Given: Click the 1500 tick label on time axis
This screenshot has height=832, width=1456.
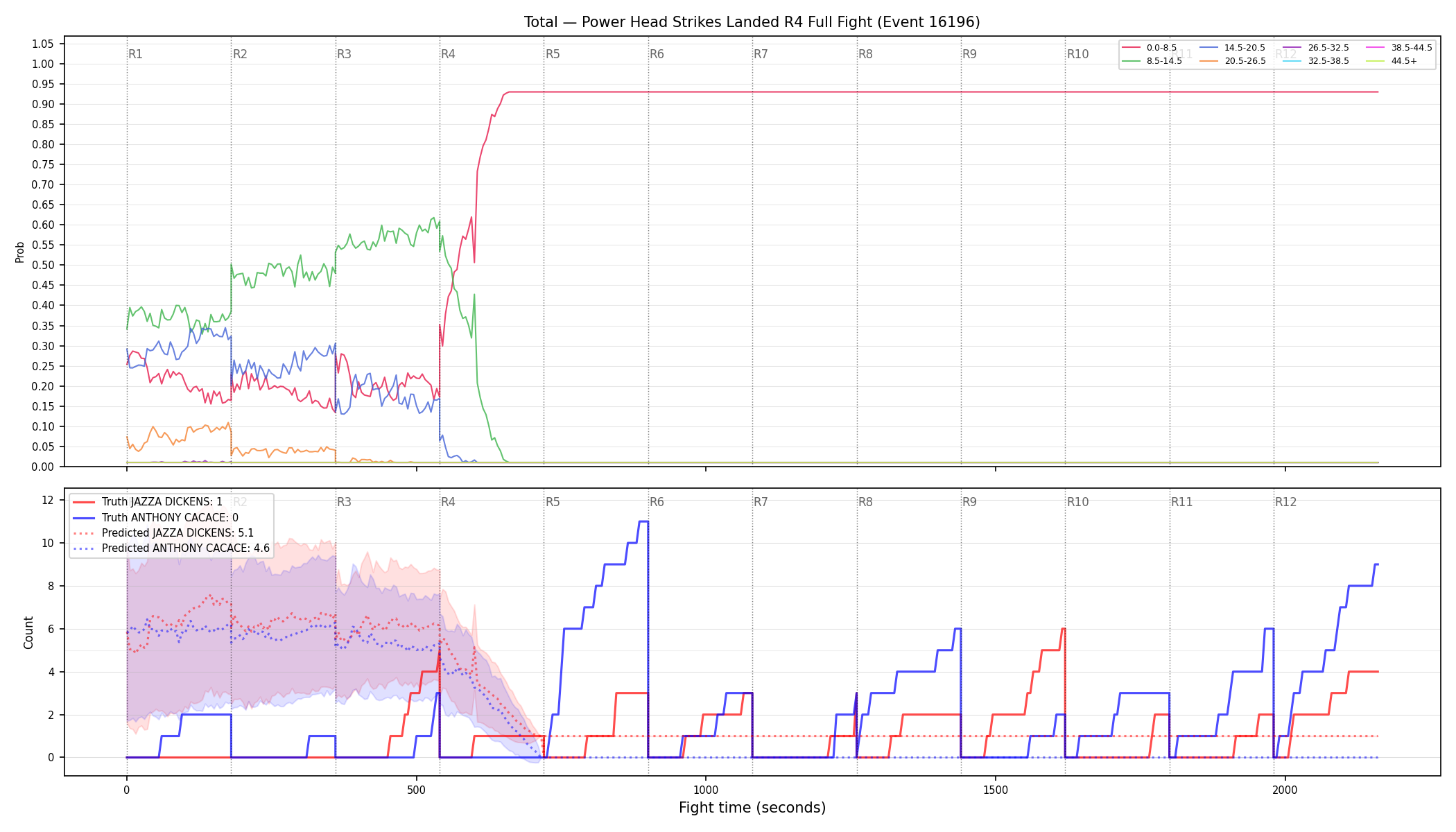Looking at the screenshot, I should click(x=996, y=790).
